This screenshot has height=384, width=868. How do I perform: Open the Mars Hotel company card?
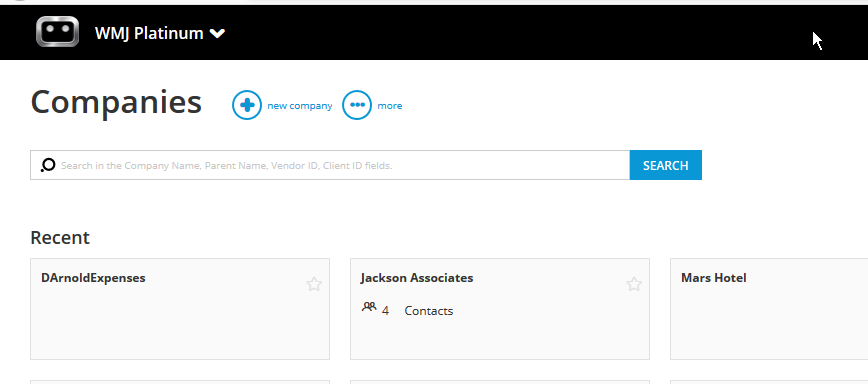pos(769,309)
